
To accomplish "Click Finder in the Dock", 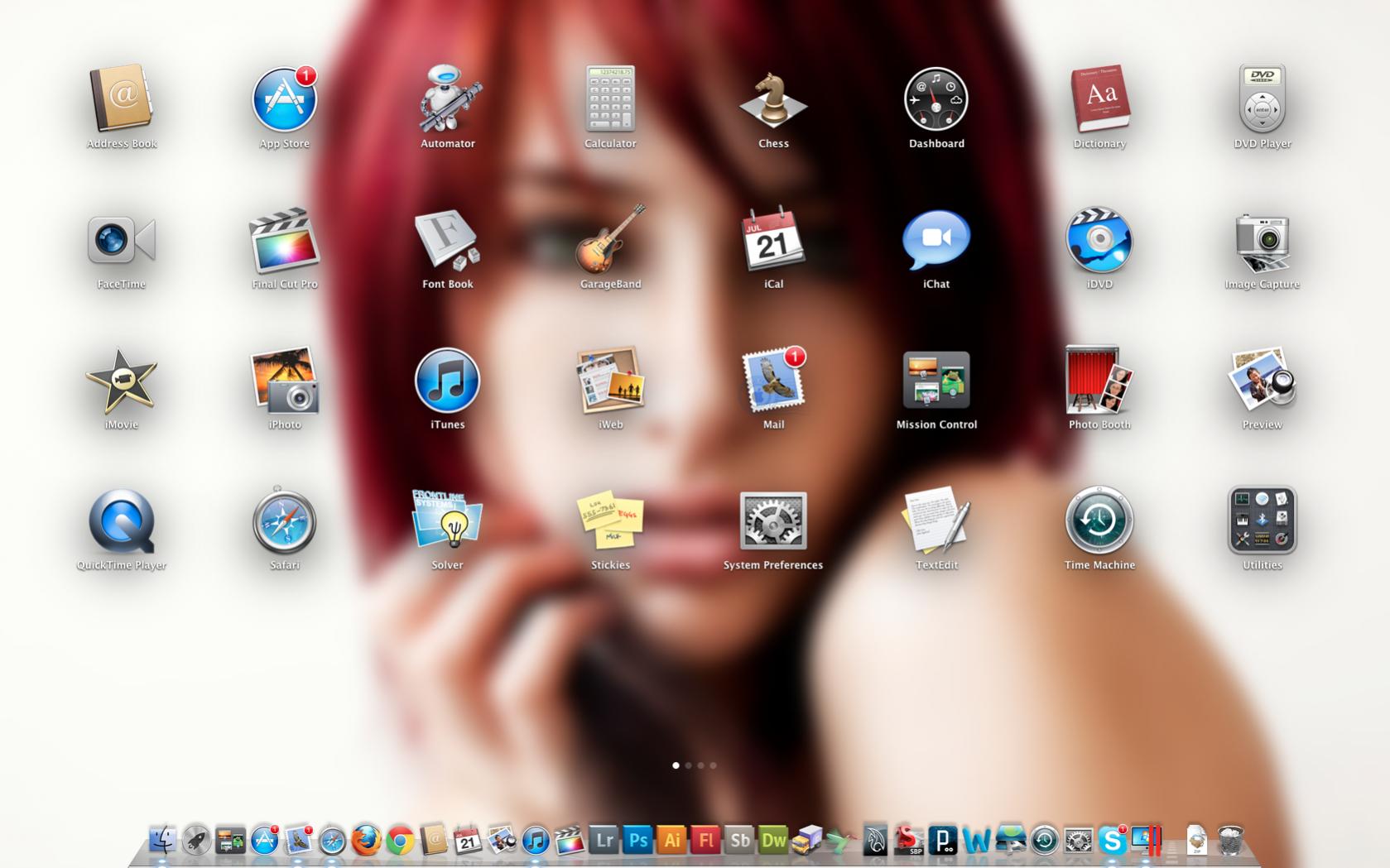I will click(162, 840).
